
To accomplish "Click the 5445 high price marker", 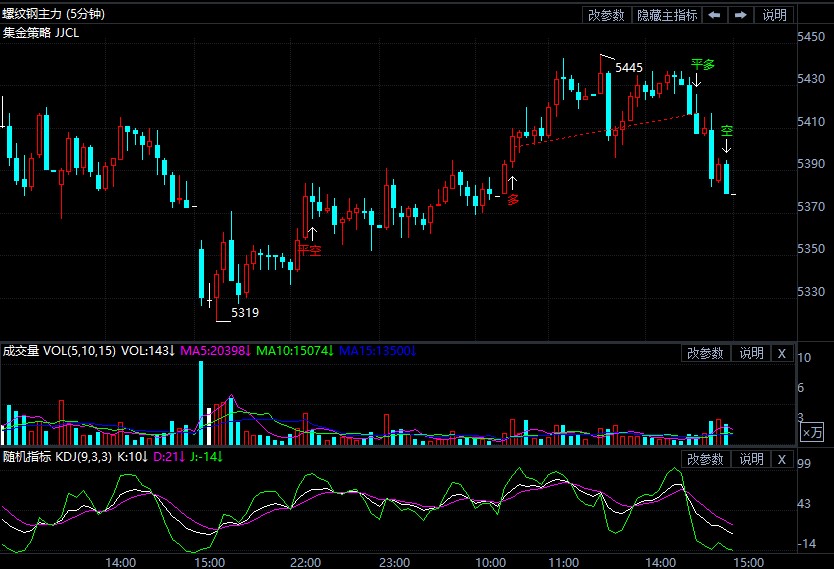I will [x=629, y=68].
